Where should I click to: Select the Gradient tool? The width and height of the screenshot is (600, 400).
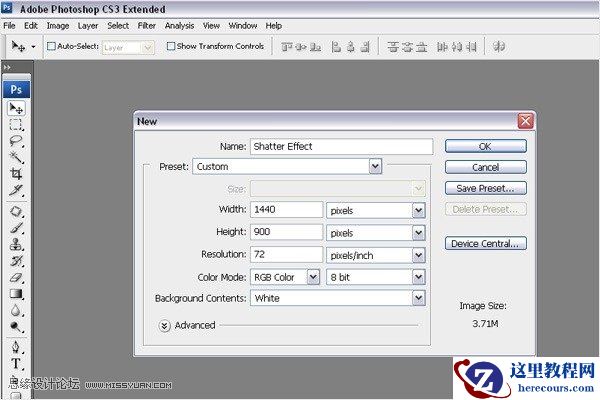[16, 294]
